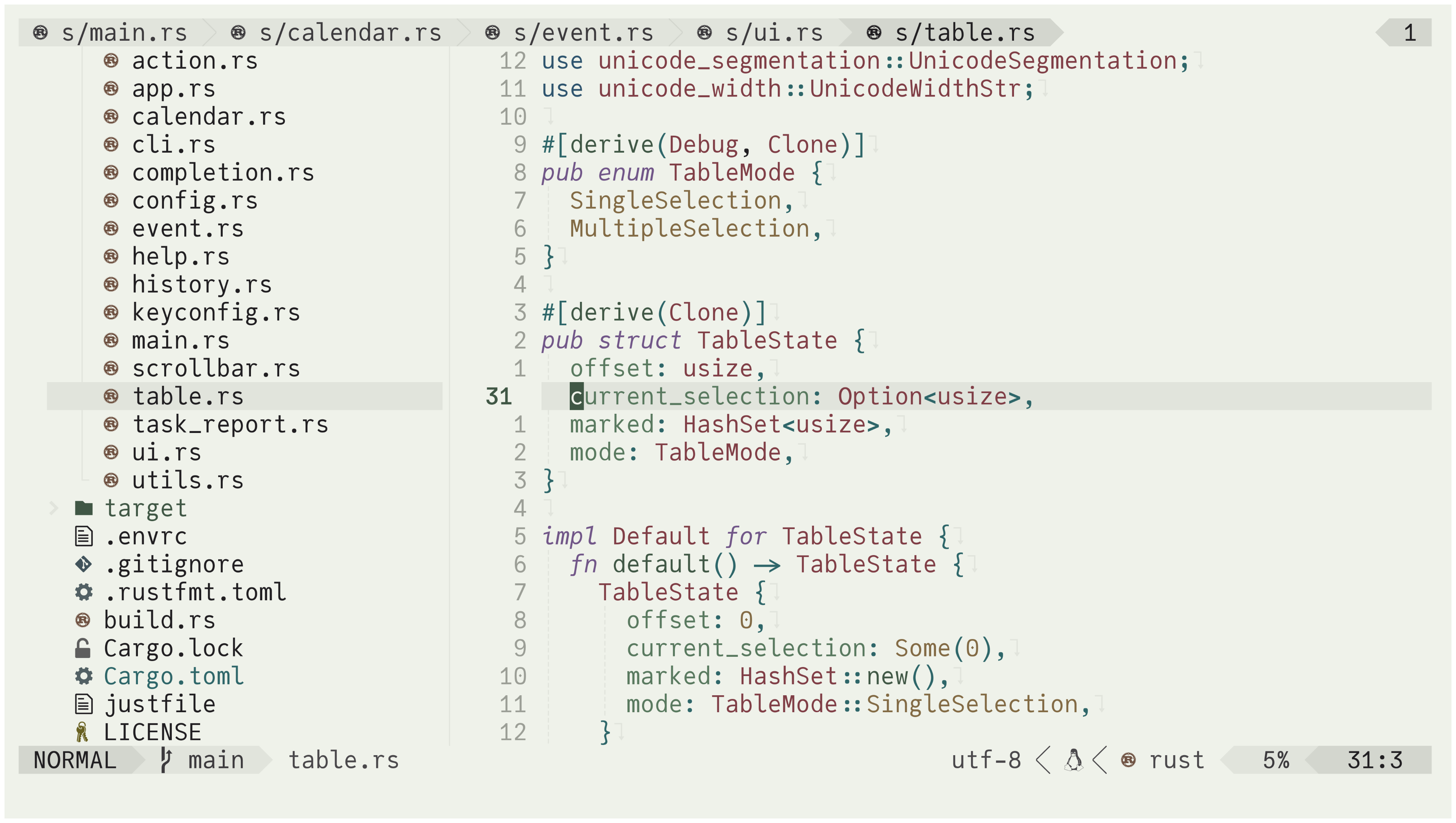
Task: Click the git icon next to .gitignore
Action: click(84, 564)
